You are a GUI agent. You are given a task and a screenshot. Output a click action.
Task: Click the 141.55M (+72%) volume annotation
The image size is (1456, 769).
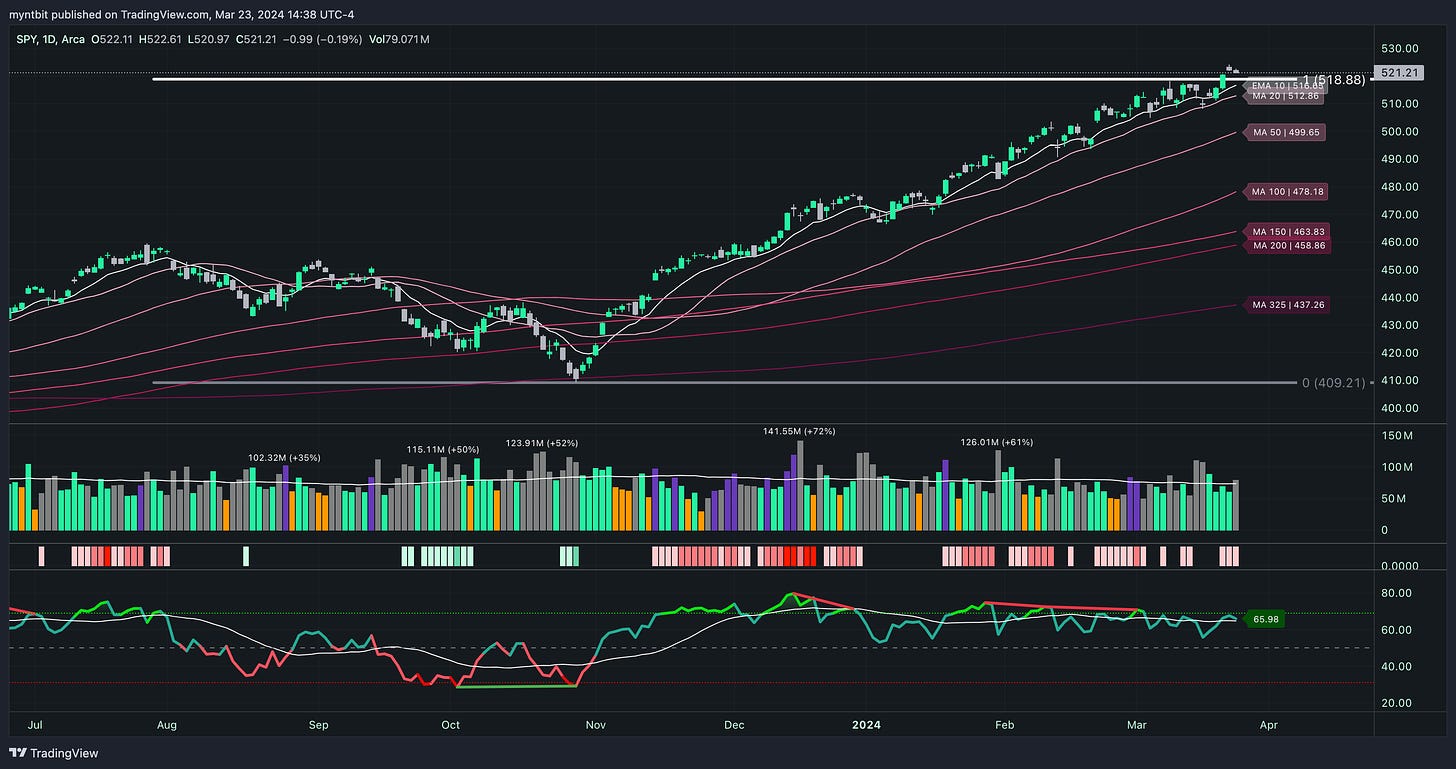pos(799,431)
